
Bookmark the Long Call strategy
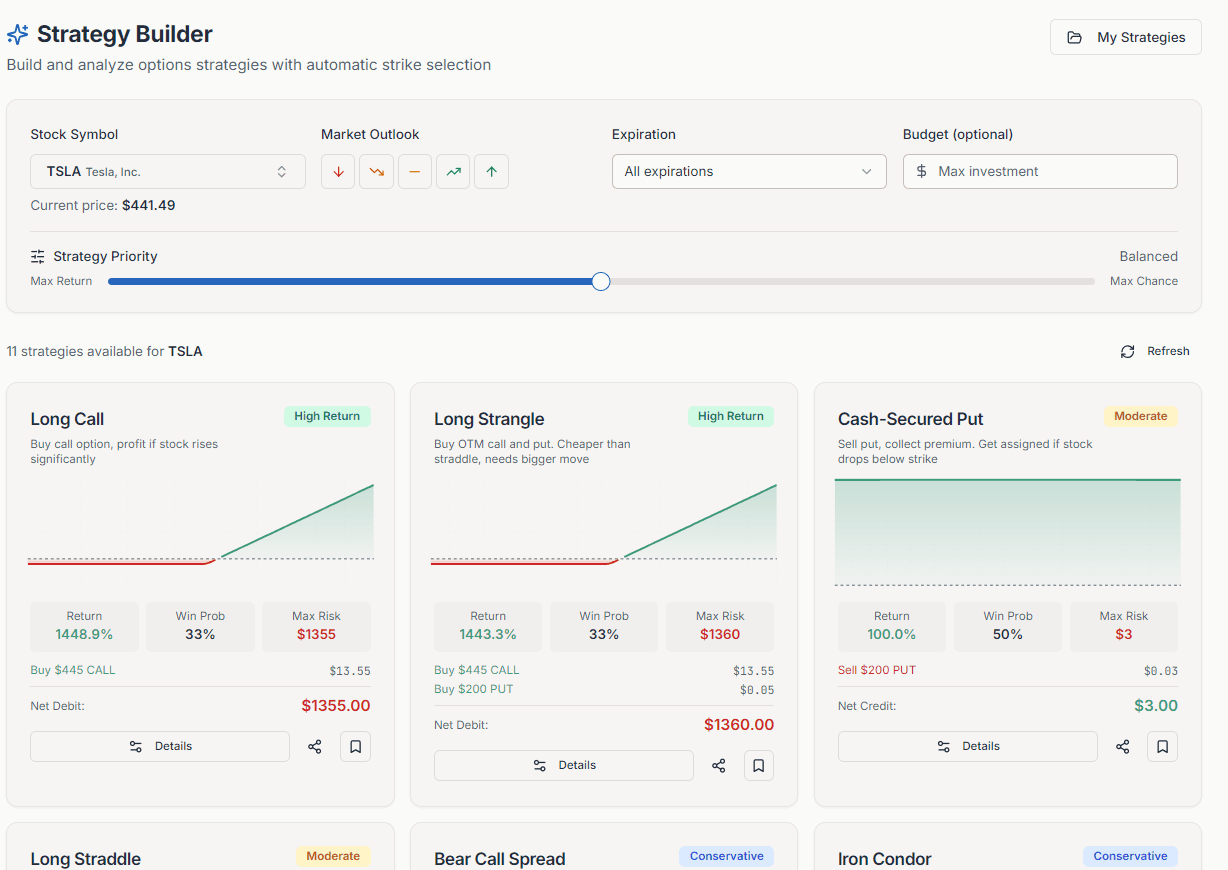click(355, 747)
